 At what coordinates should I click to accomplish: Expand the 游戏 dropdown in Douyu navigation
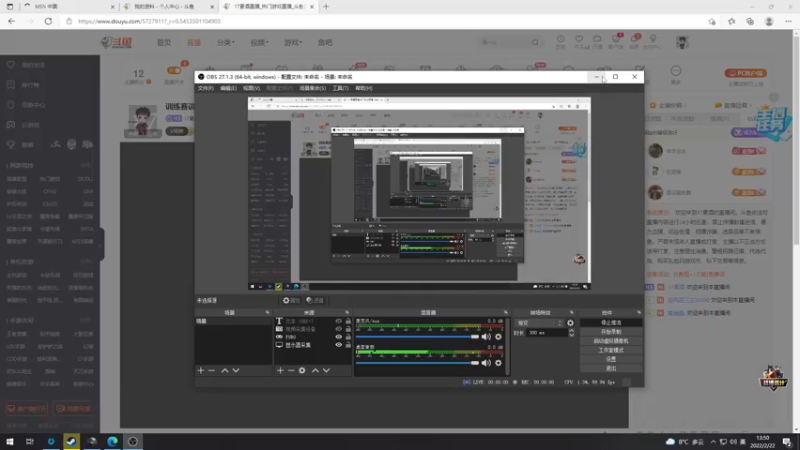pos(293,43)
